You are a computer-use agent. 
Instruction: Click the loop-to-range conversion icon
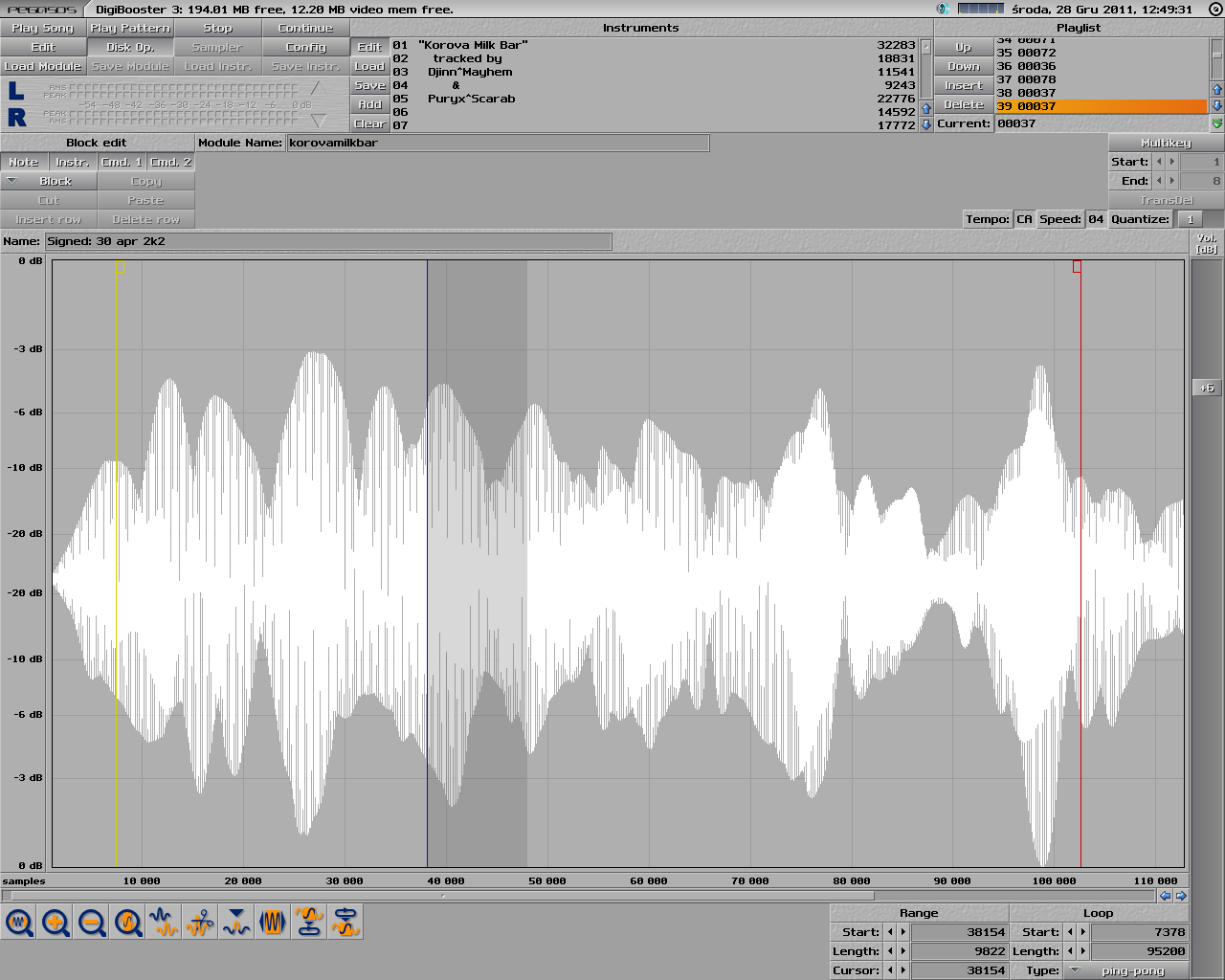(345, 923)
